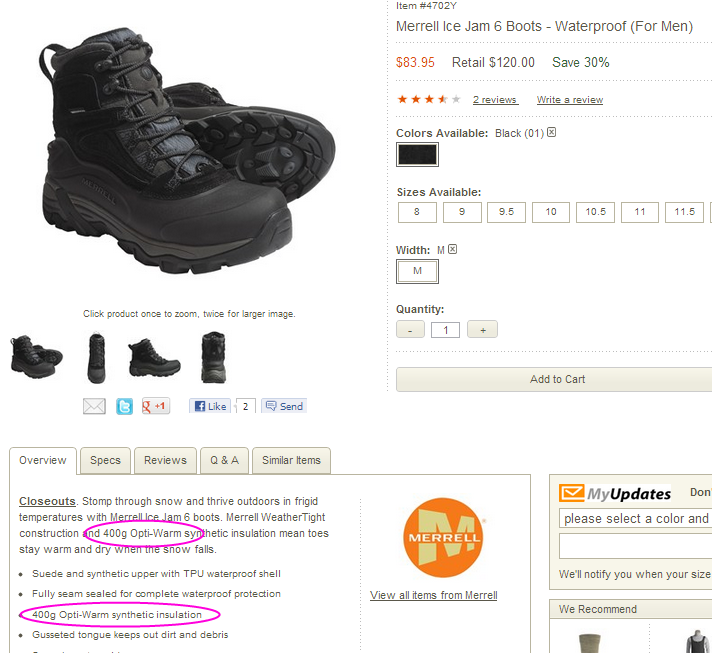Image resolution: width=712 pixels, height=653 pixels.
Task: Click the orange Merrell brand logo
Action: point(443,538)
